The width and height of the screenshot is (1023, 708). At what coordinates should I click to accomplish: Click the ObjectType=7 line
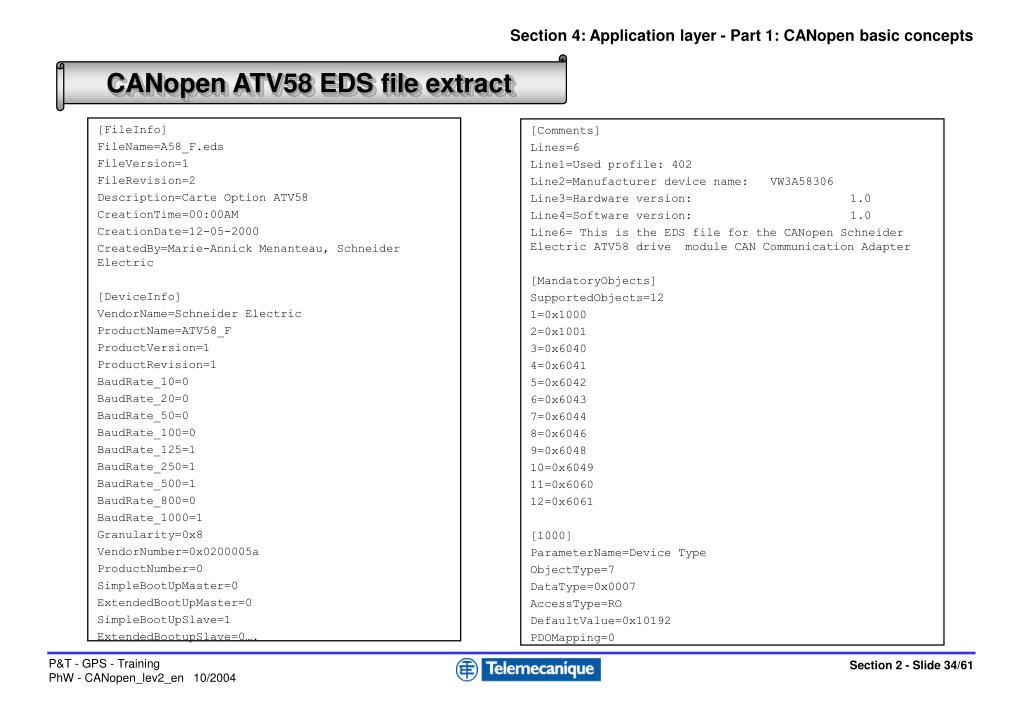(572, 570)
